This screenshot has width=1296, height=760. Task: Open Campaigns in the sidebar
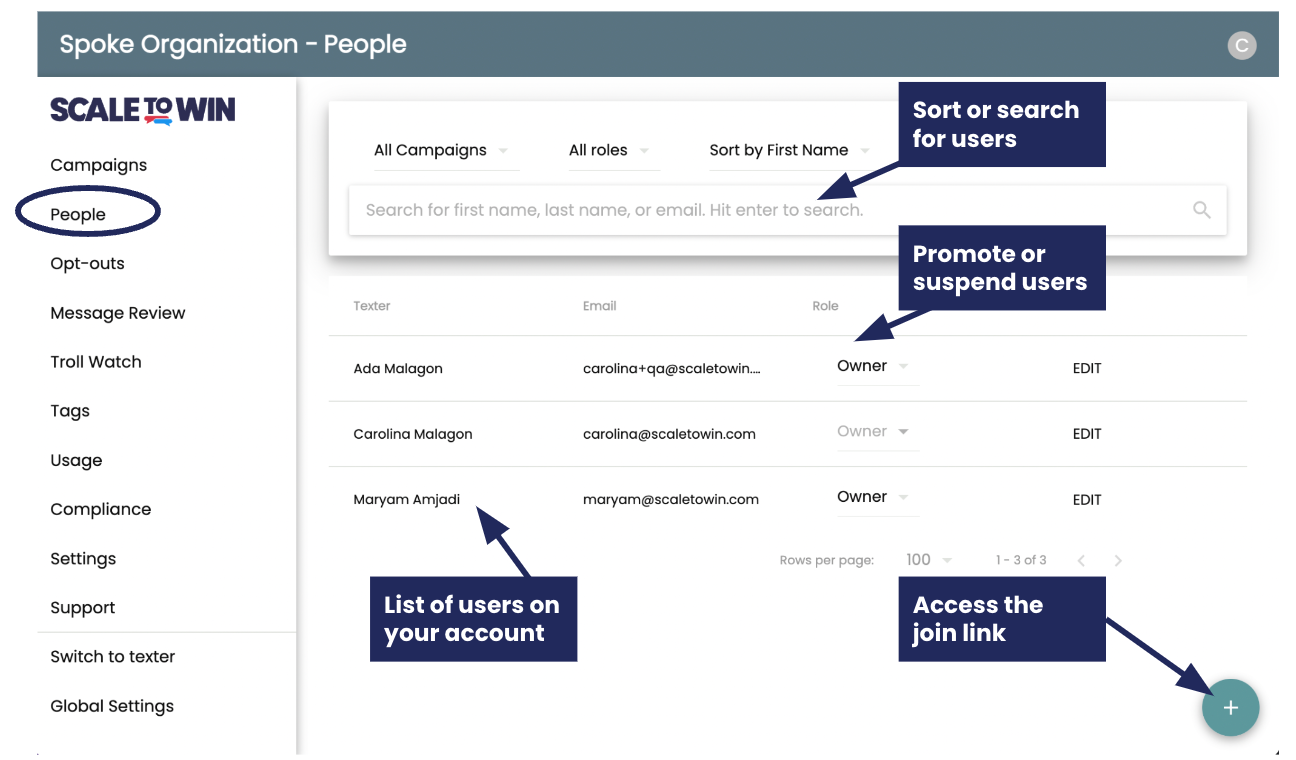pyautogui.click(x=98, y=165)
